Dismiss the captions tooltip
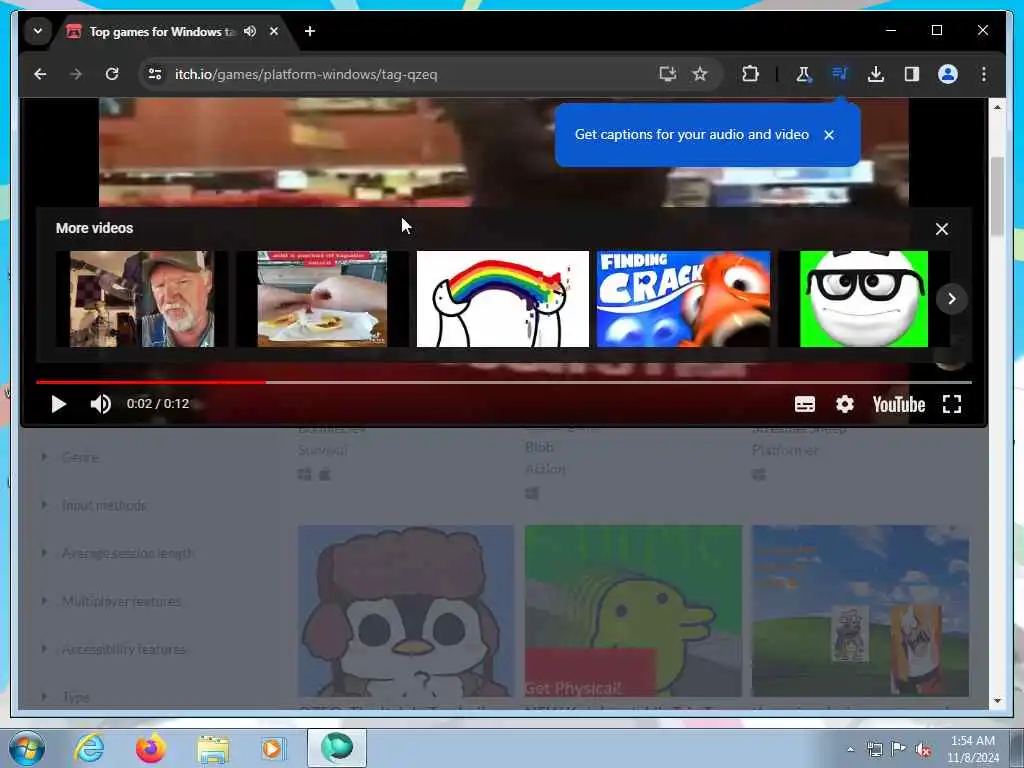Screen dimensions: 1024x768 tap(829, 135)
